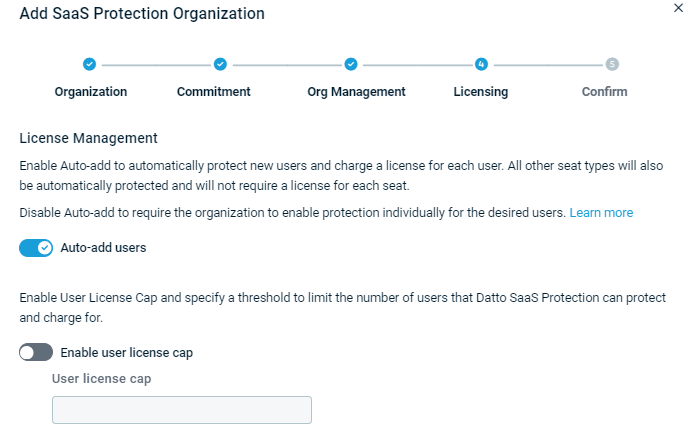Click the License Management heading

88,138
